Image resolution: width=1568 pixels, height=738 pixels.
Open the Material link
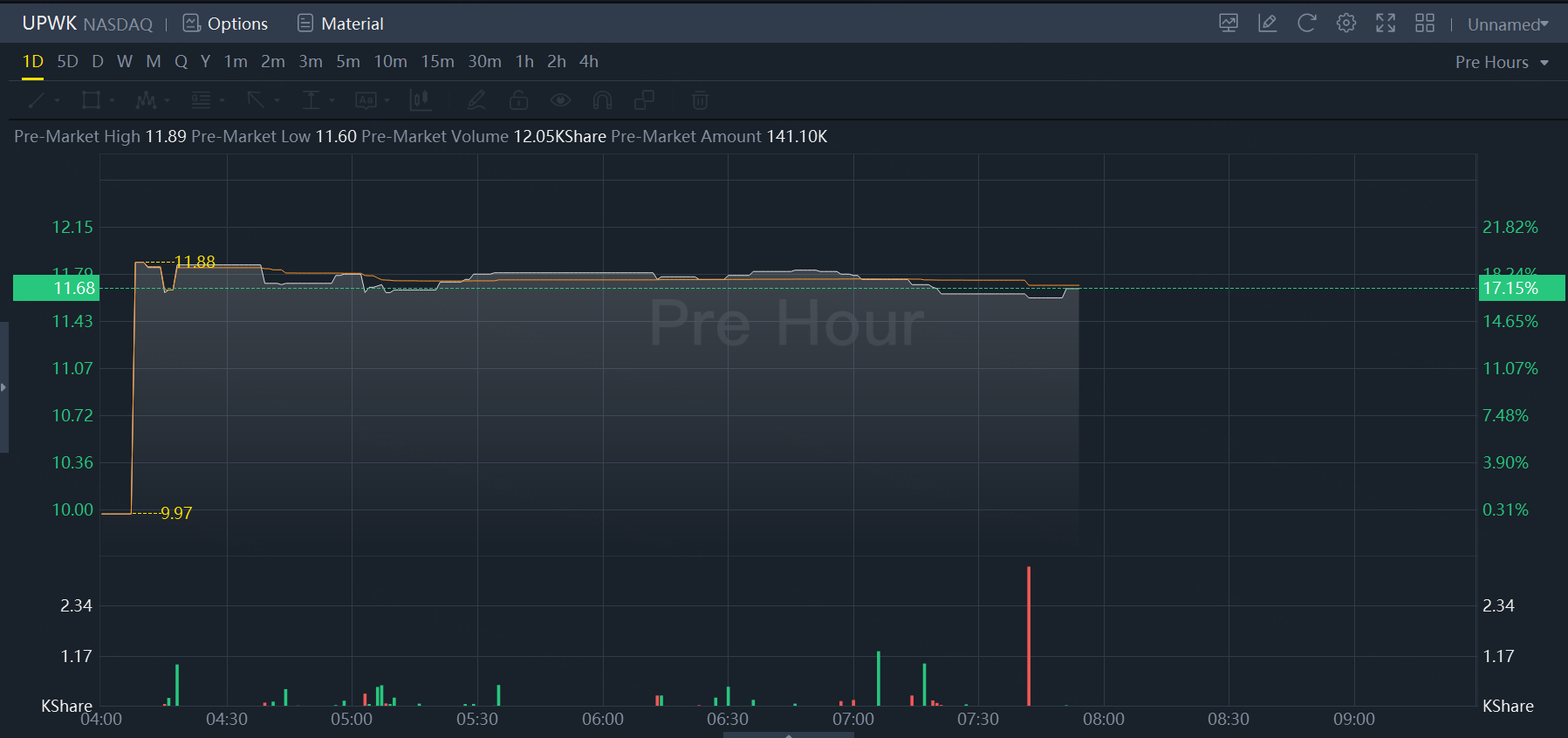353,24
